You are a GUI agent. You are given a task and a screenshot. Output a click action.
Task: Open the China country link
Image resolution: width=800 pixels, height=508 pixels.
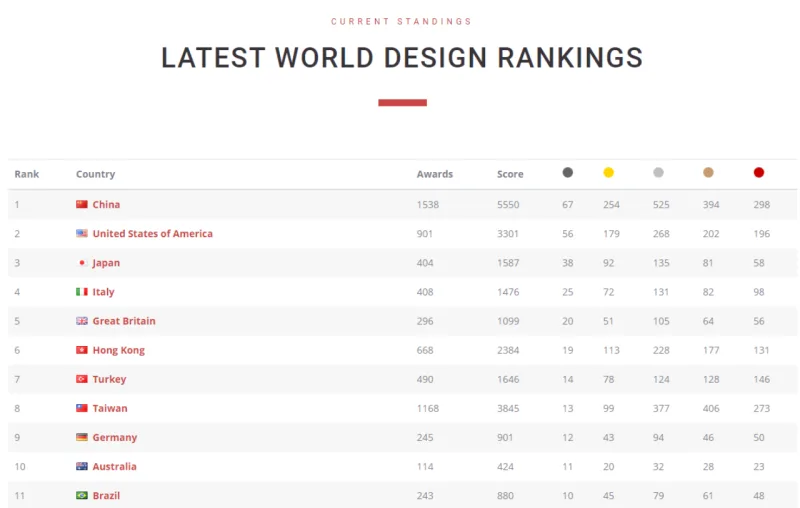tap(106, 205)
